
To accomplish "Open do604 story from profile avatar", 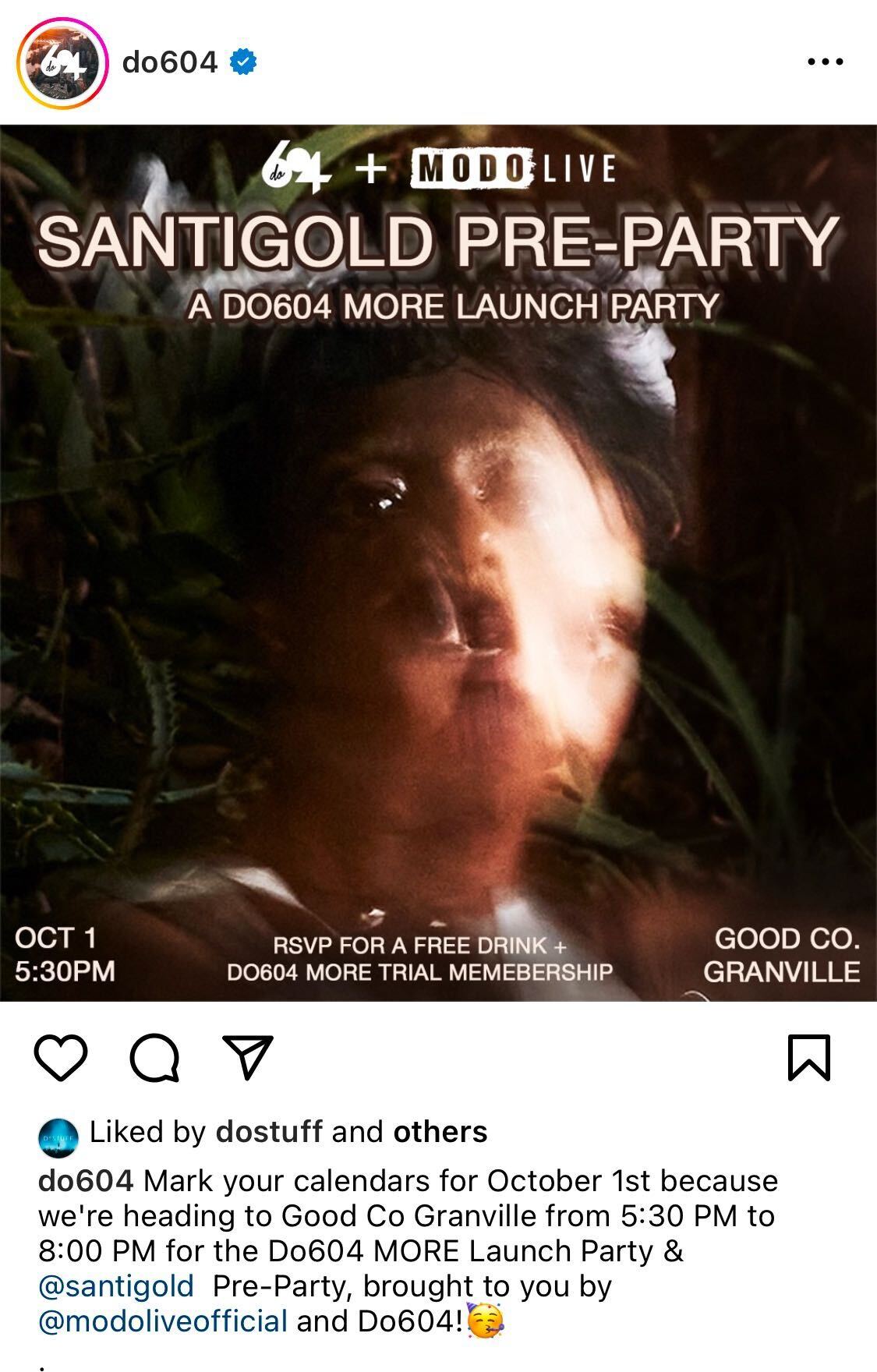I will (x=62, y=62).
